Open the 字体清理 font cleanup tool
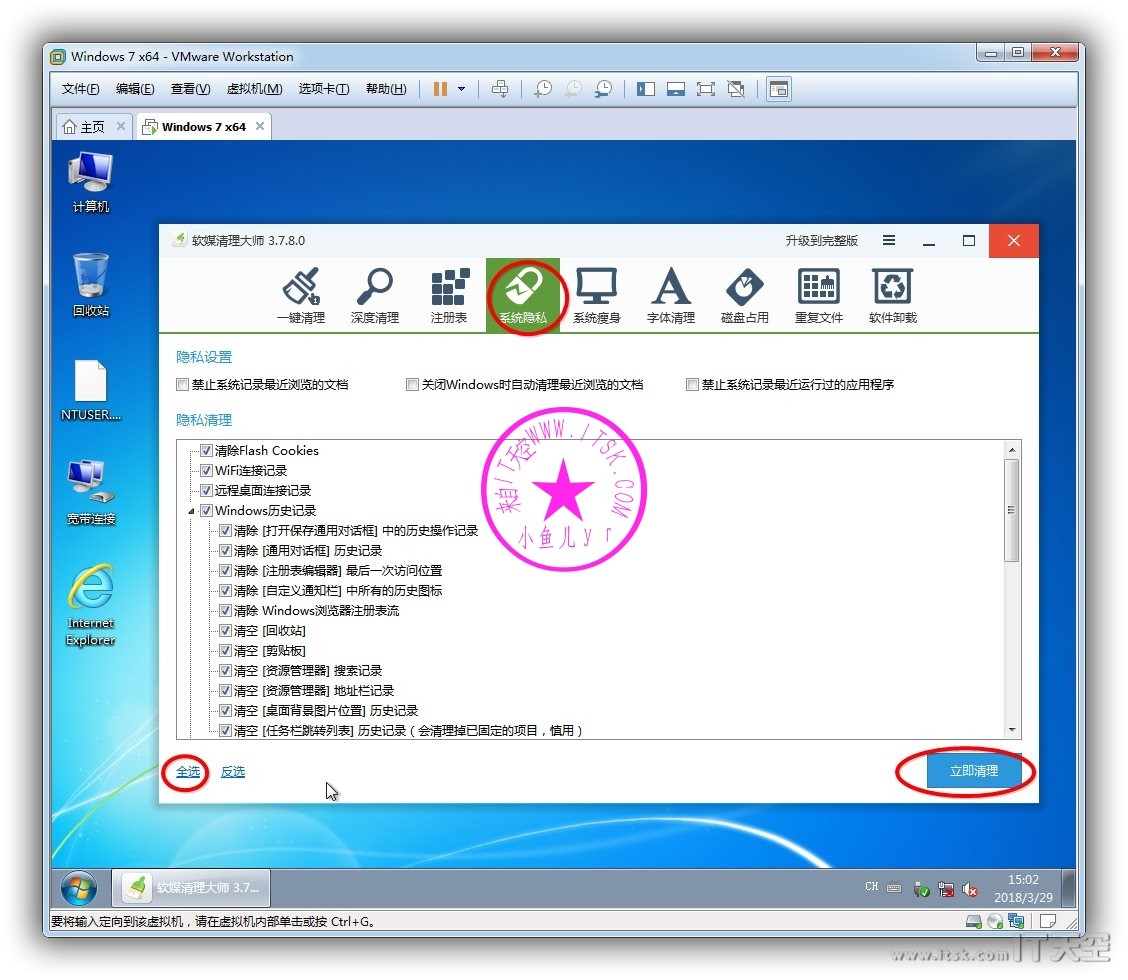1128x980 pixels. (671, 296)
